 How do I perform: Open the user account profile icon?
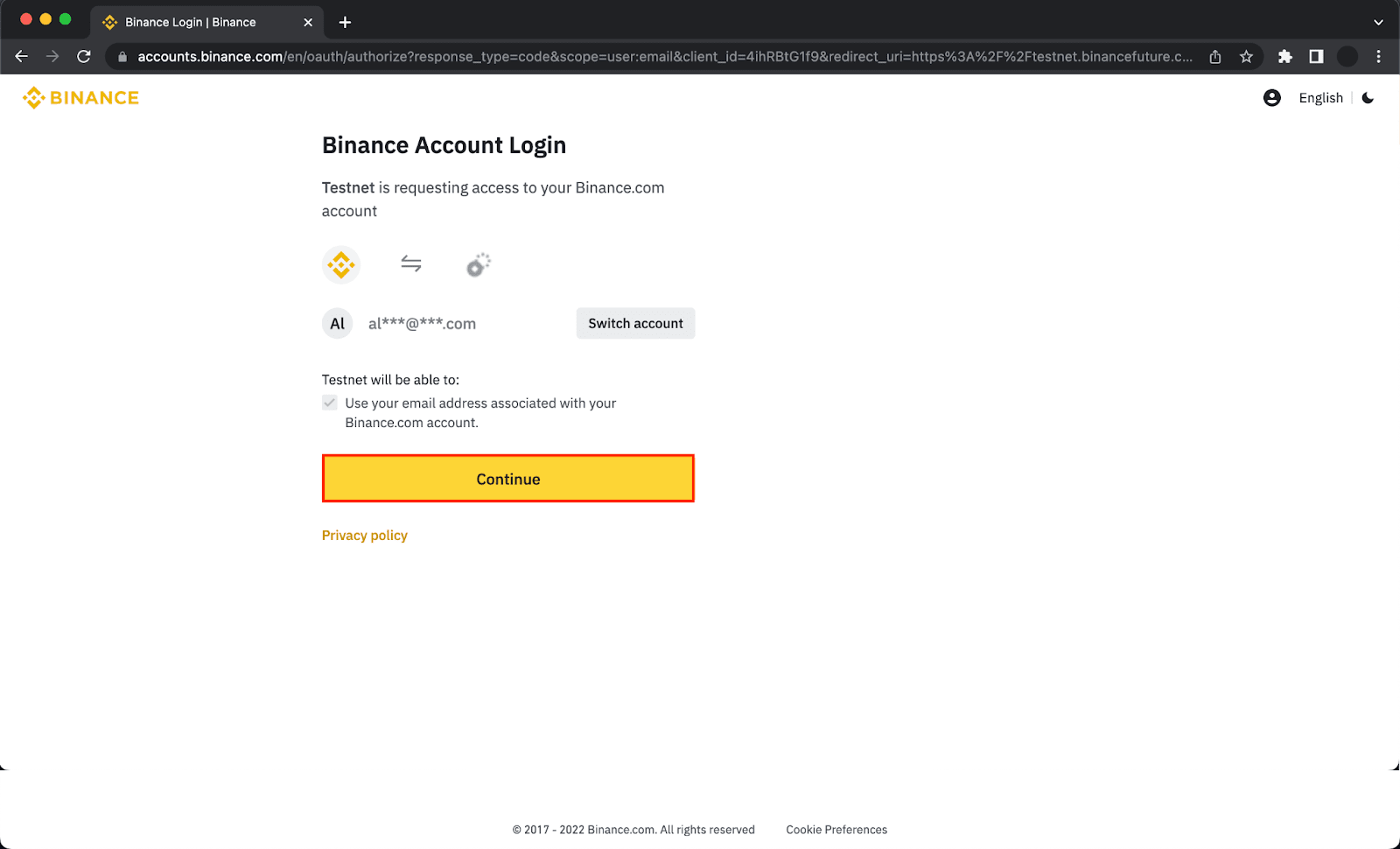[1272, 98]
